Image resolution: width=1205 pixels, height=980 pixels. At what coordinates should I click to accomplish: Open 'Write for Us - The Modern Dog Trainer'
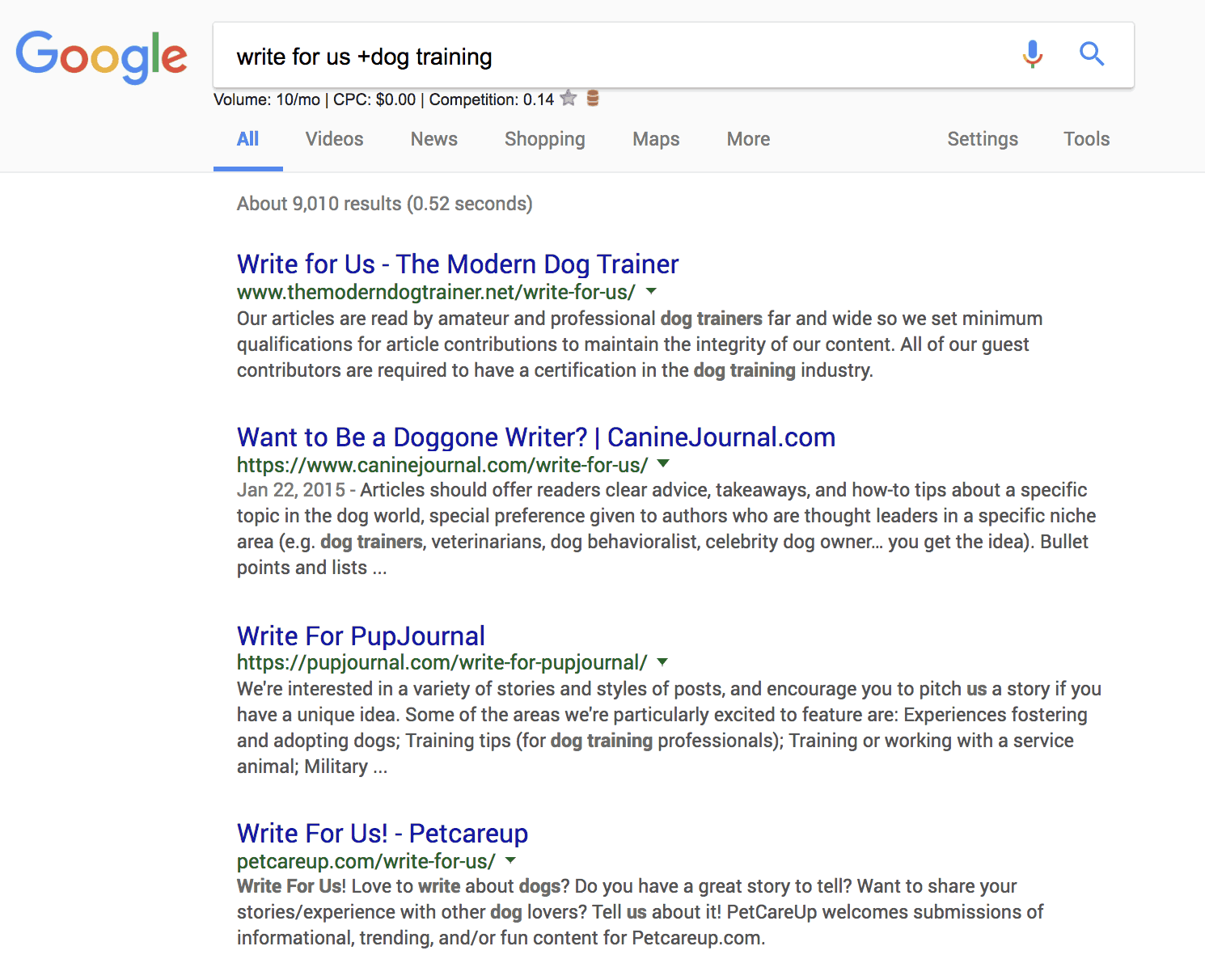[x=457, y=264]
